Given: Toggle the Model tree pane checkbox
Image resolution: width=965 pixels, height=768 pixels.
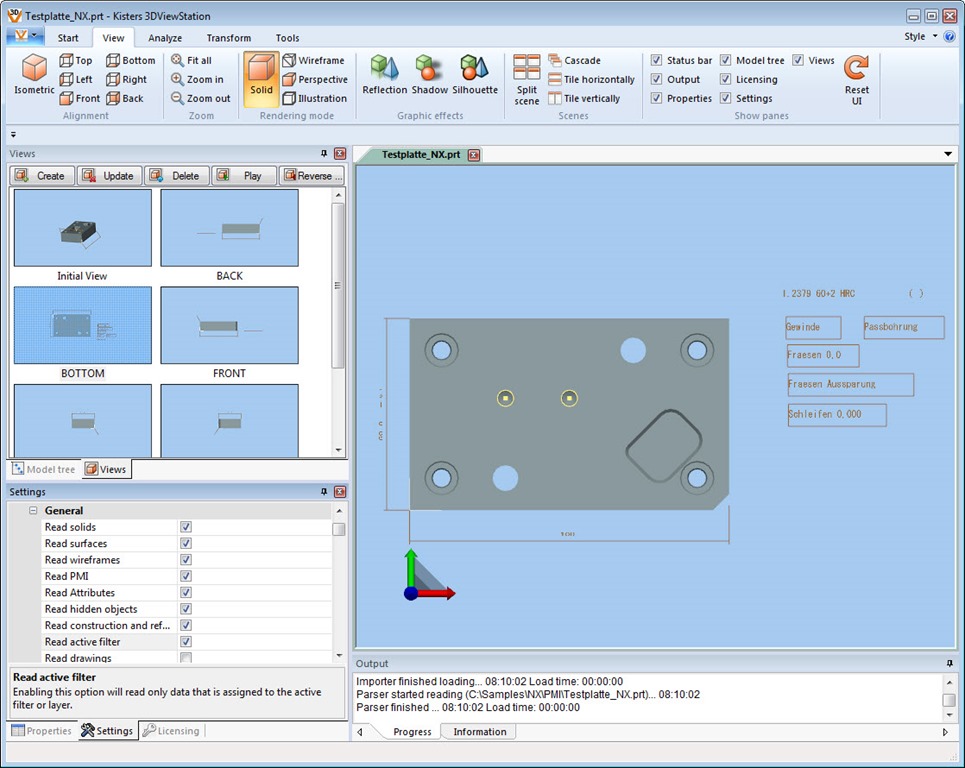Looking at the screenshot, I should click(x=726, y=60).
